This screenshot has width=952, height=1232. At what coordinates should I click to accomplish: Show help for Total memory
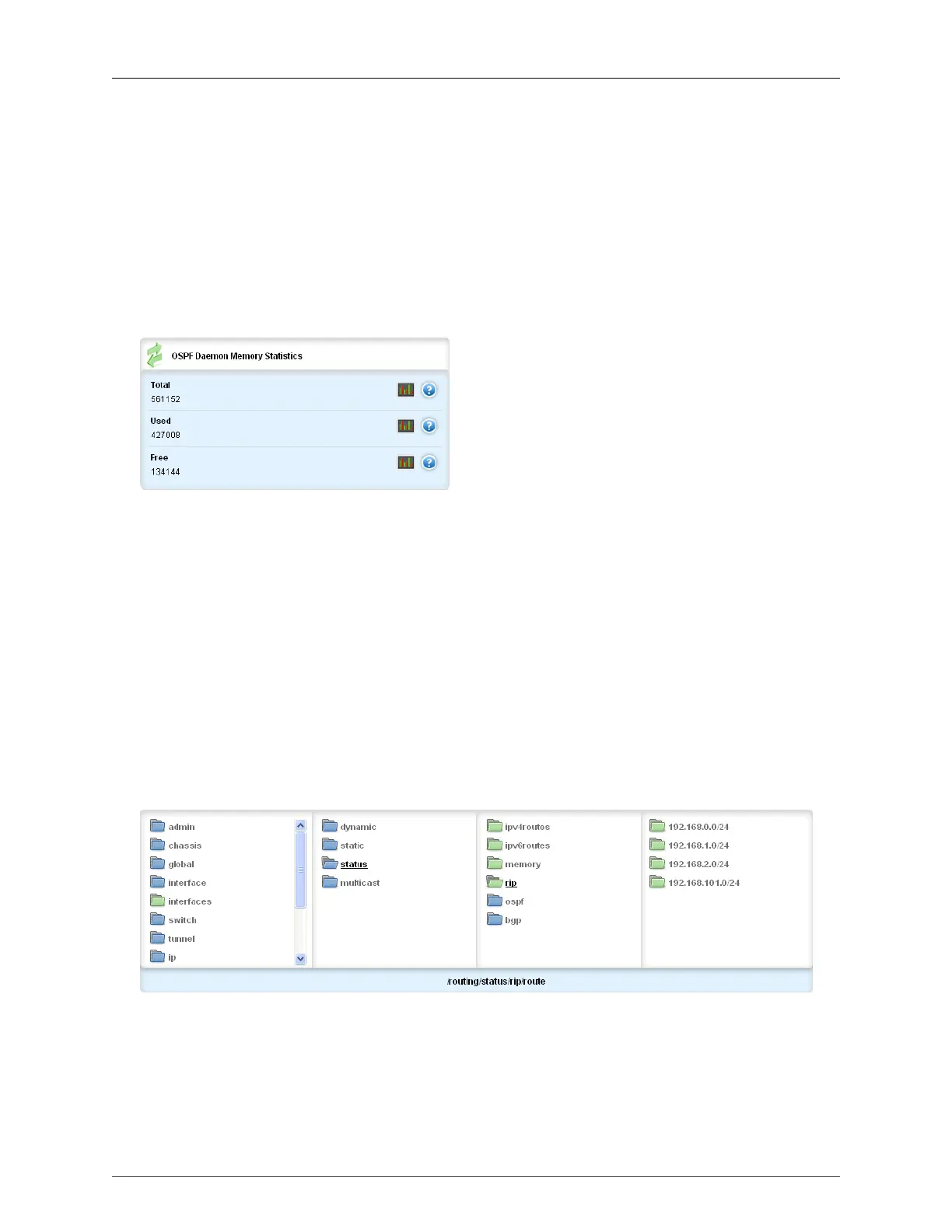[x=429, y=390]
